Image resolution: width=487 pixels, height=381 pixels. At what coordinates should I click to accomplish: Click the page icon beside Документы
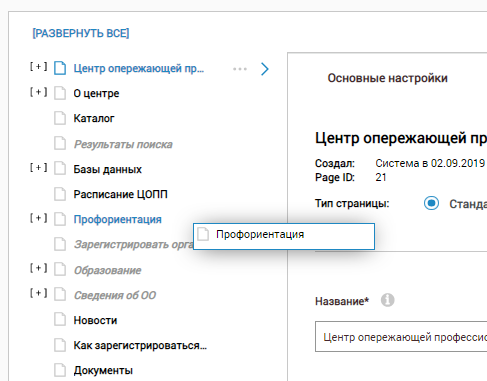point(60,370)
